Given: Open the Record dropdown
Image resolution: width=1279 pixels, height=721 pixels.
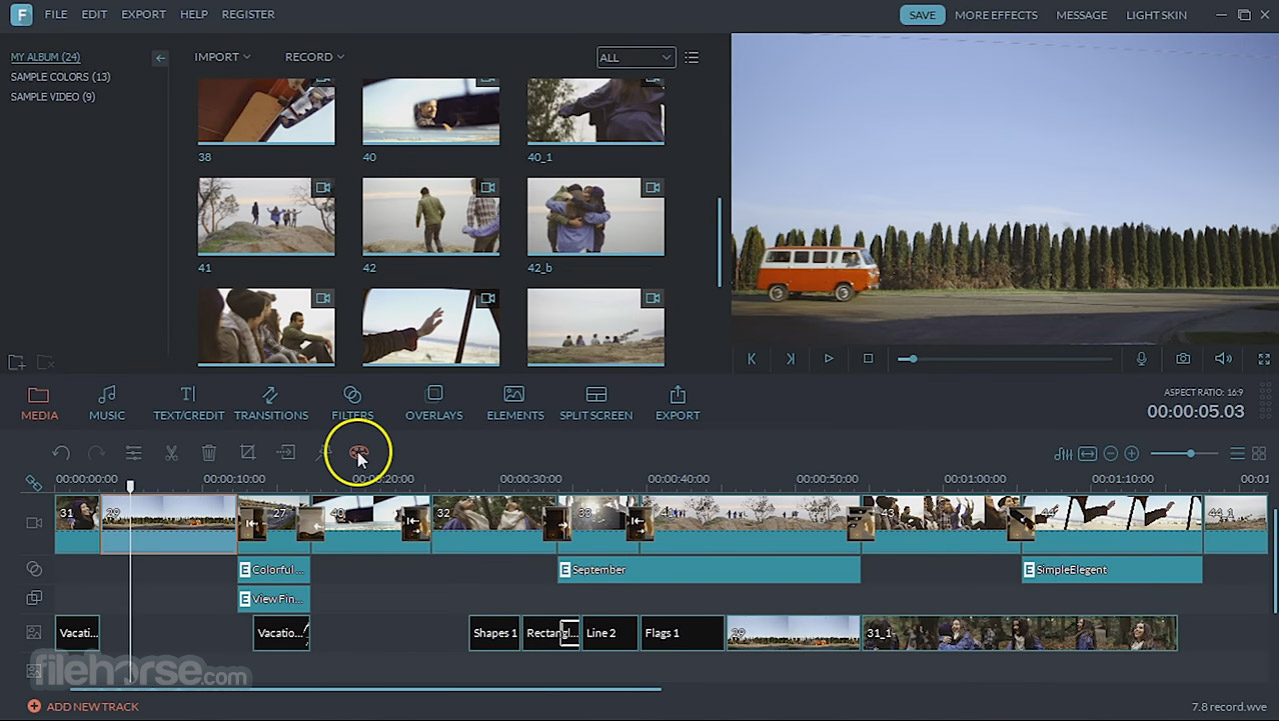Looking at the screenshot, I should (313, 57).
